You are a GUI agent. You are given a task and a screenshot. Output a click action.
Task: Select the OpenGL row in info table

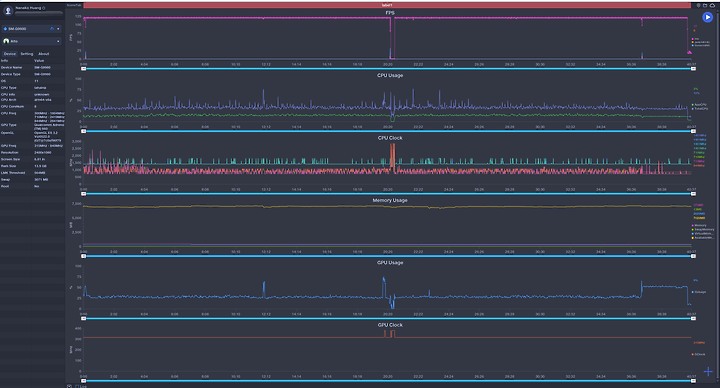(32, 136)
